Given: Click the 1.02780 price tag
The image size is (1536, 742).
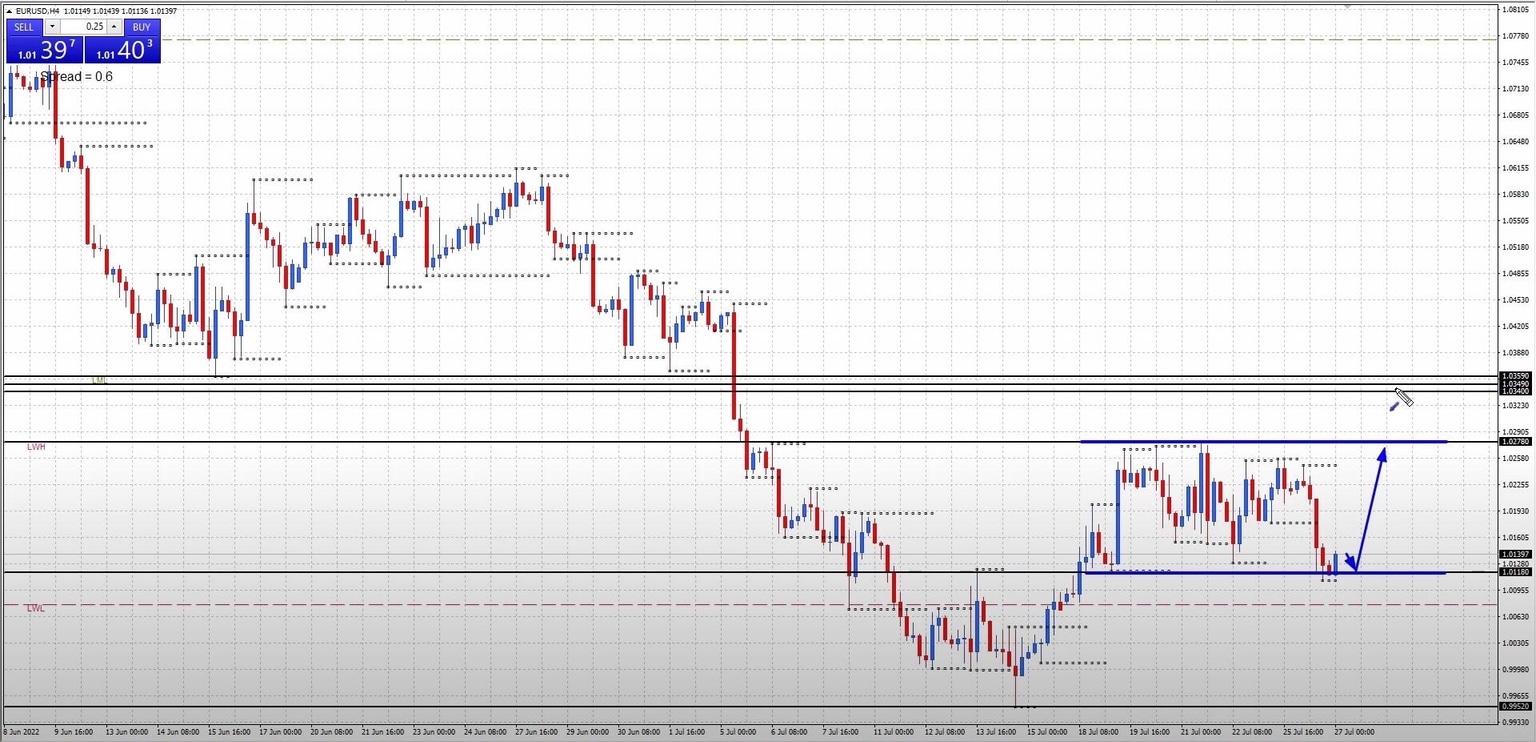Looking at the screenshot, I should pos(1515,441).
